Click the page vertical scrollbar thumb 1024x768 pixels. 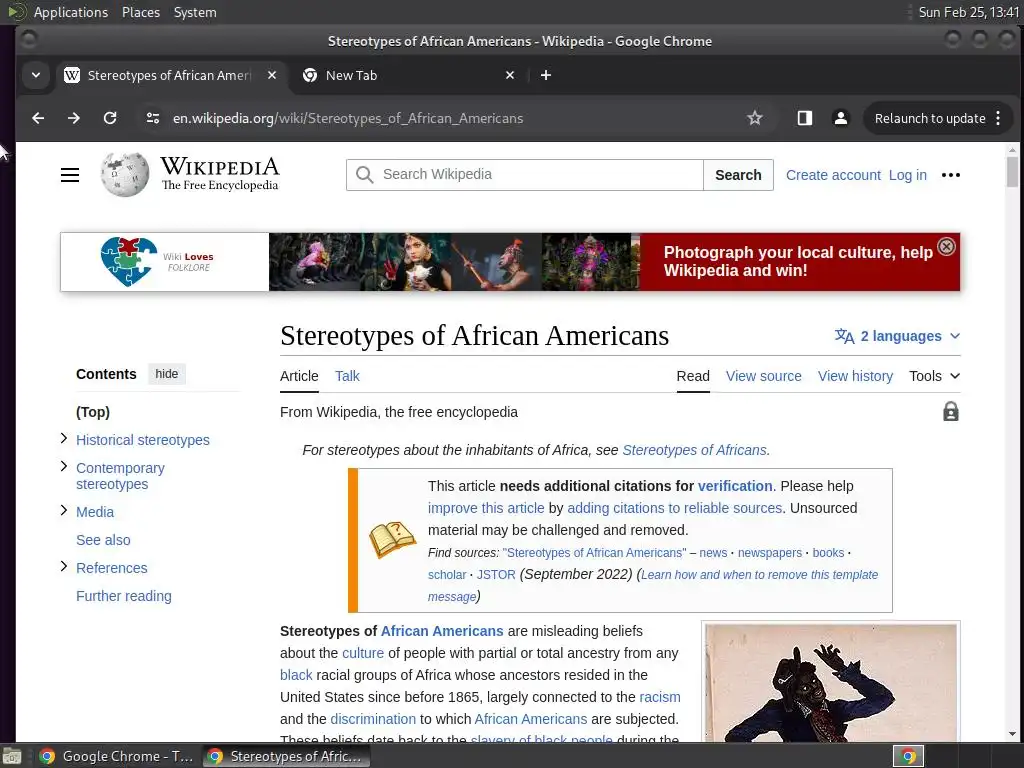1012,172
